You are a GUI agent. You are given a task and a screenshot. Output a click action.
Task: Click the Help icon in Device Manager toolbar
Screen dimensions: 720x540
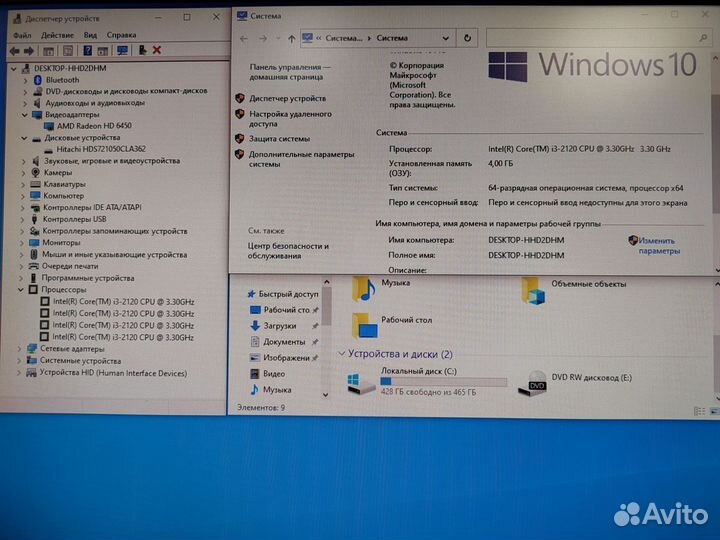(87, 51)
